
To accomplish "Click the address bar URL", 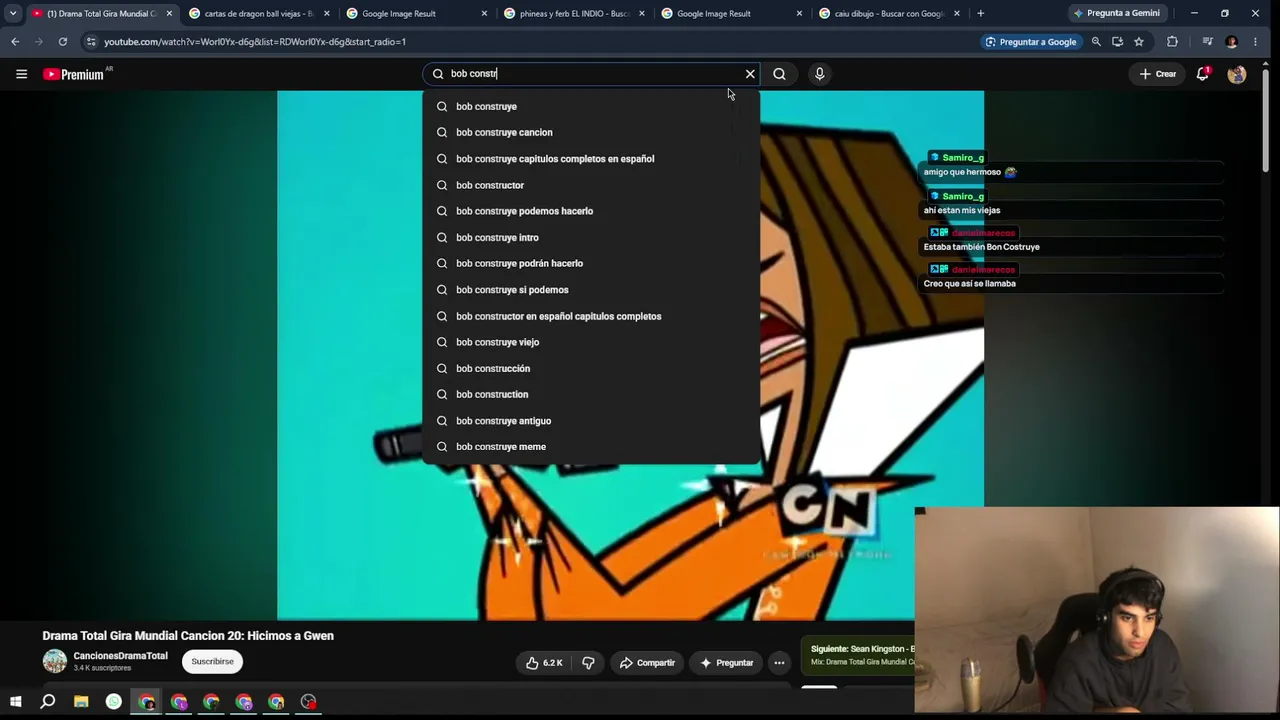I will point(255,42).
